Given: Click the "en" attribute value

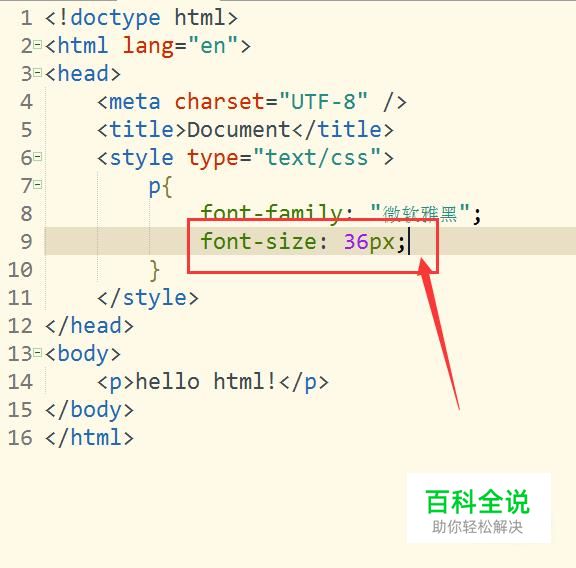Looking at the screenshot, I should click(213, 46).
